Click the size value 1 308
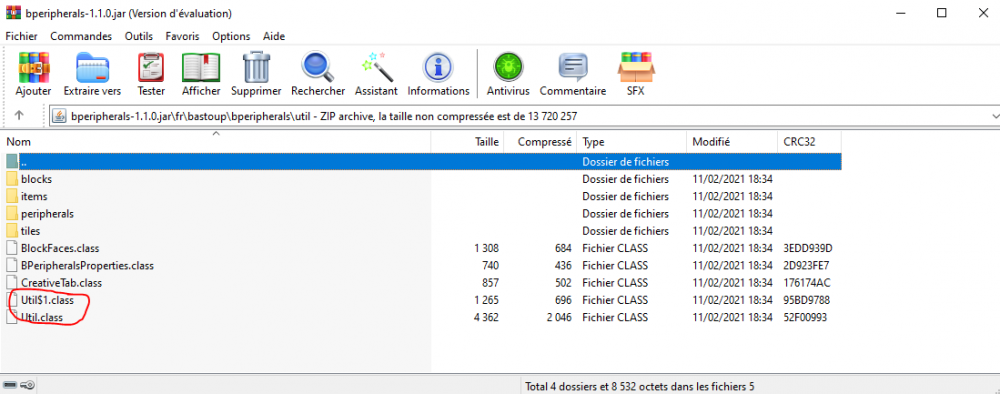This screenshot has width=1000, height=394. [486, 248]
